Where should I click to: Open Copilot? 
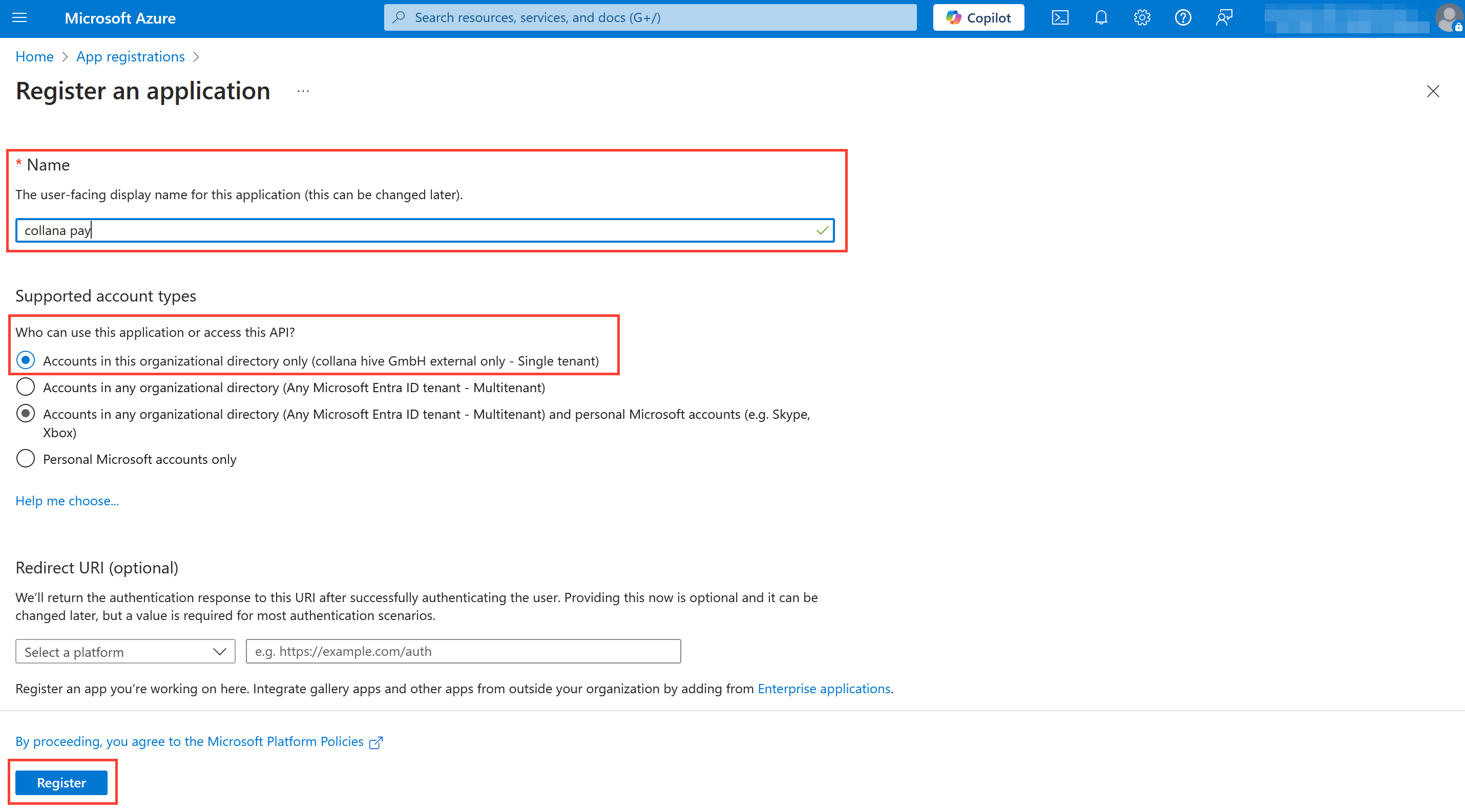978,17
